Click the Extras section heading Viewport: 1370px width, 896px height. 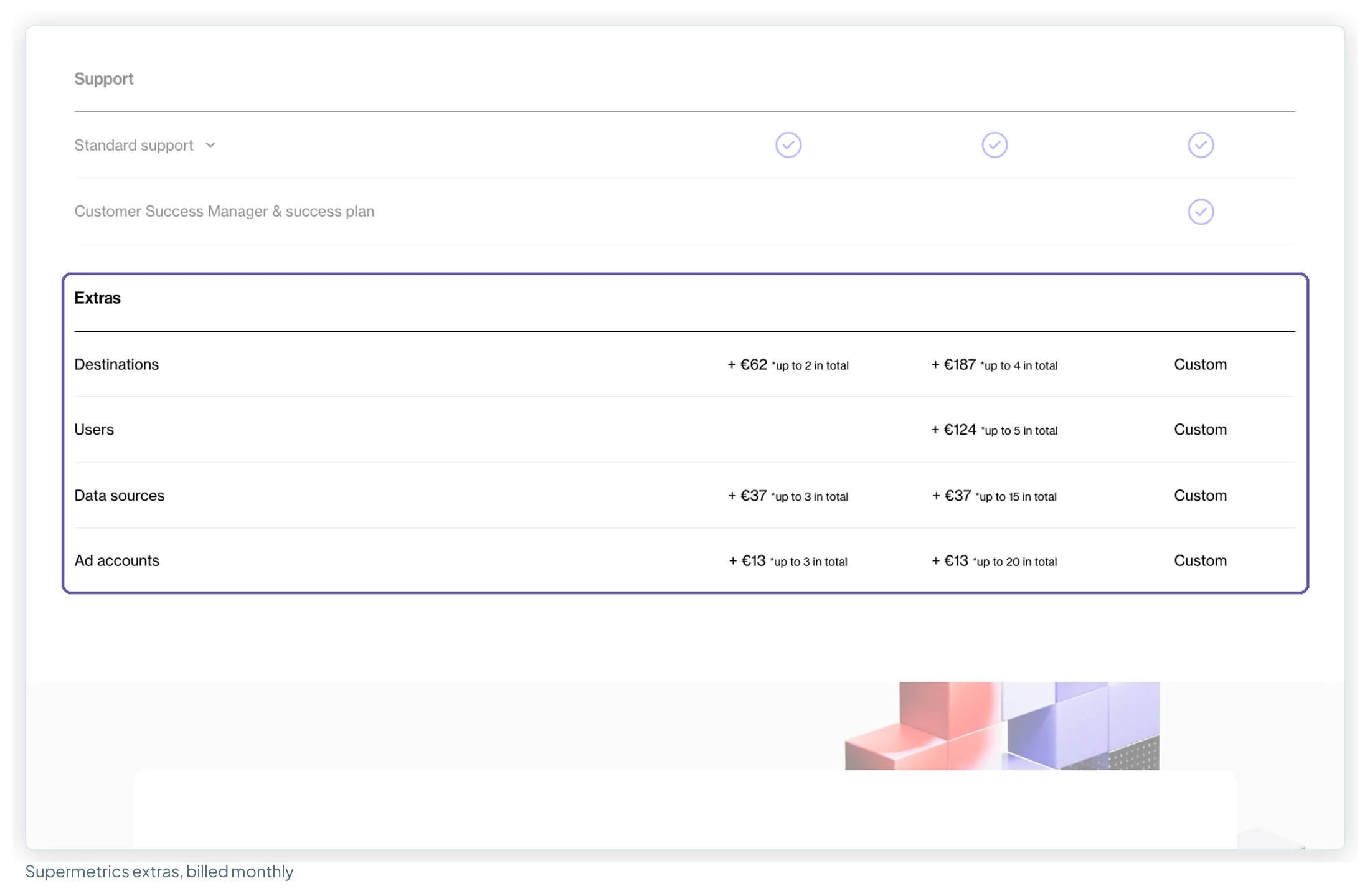tap(98, 298)
